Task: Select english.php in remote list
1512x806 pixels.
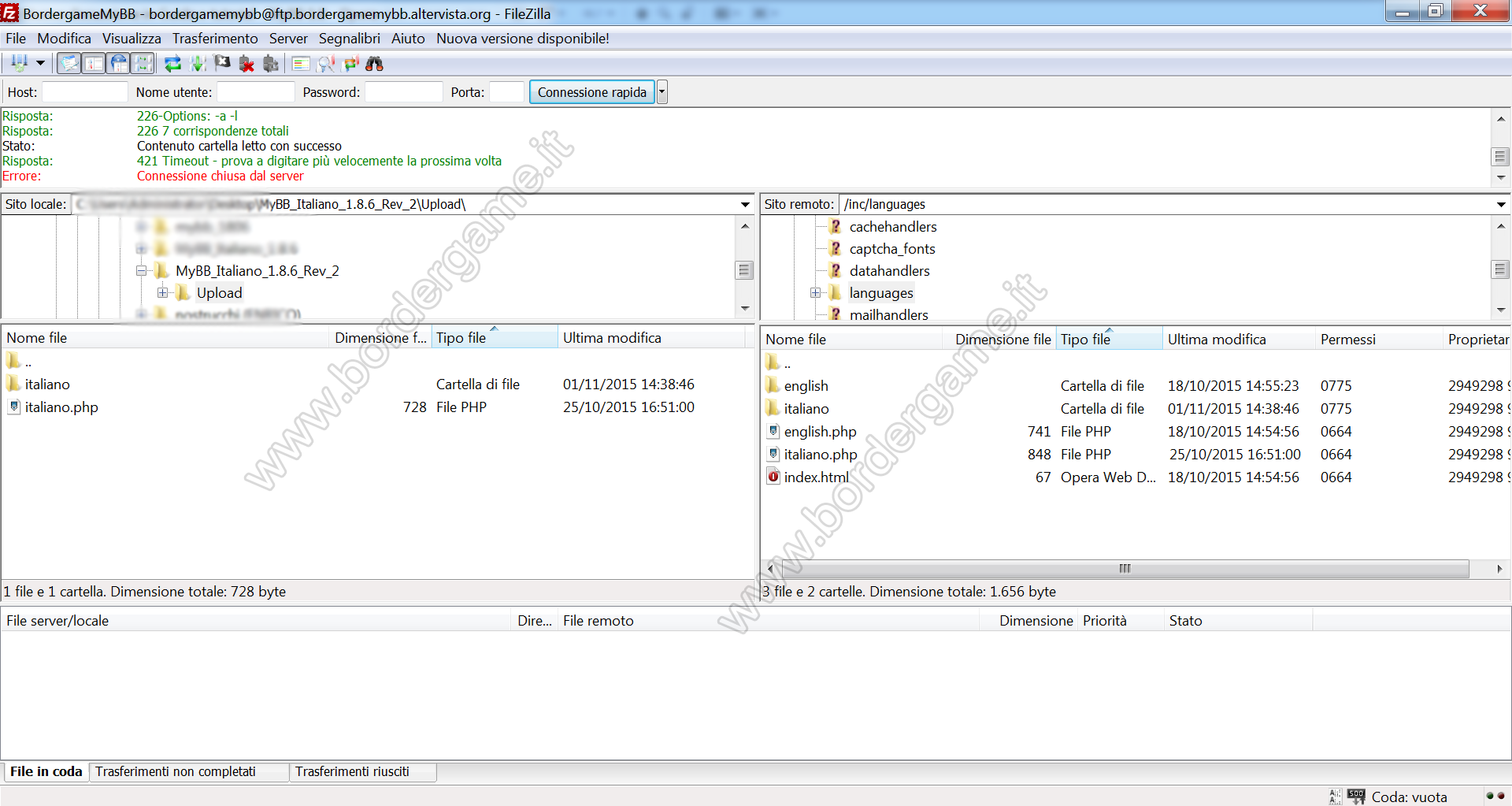Action: 820,432
